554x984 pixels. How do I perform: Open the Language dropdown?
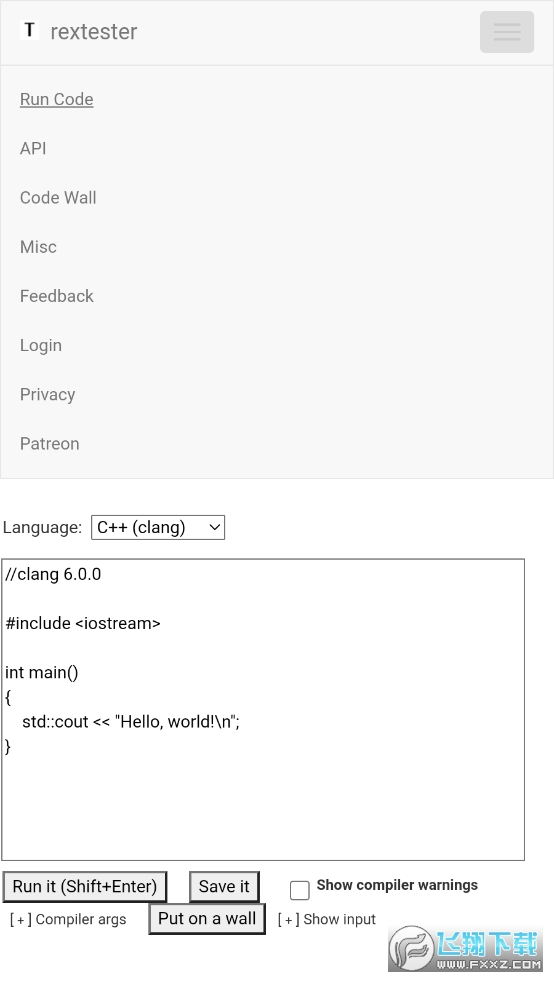coord(158,527)
